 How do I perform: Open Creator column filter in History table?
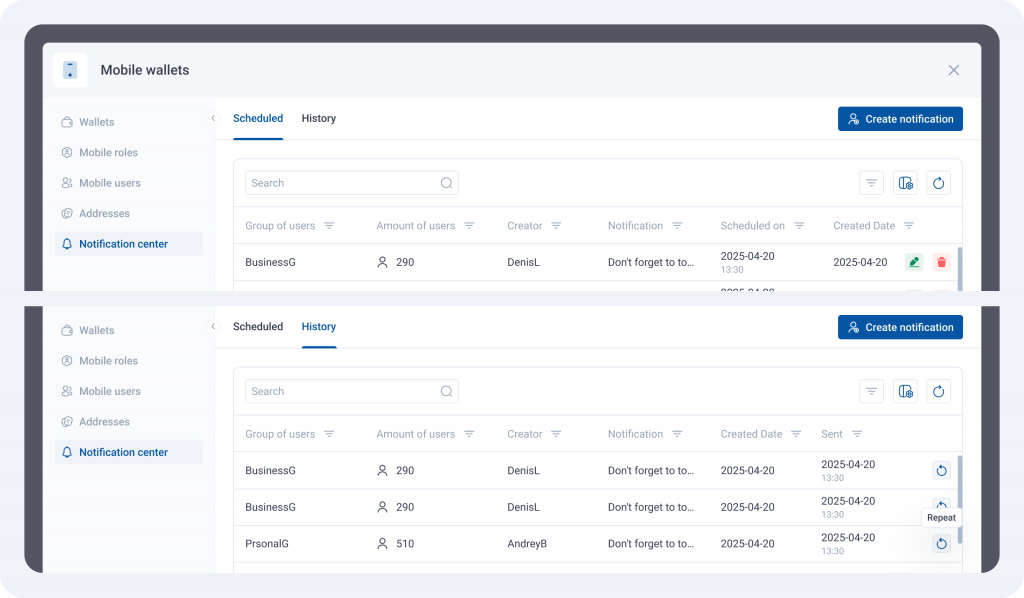tap(556, 434)
